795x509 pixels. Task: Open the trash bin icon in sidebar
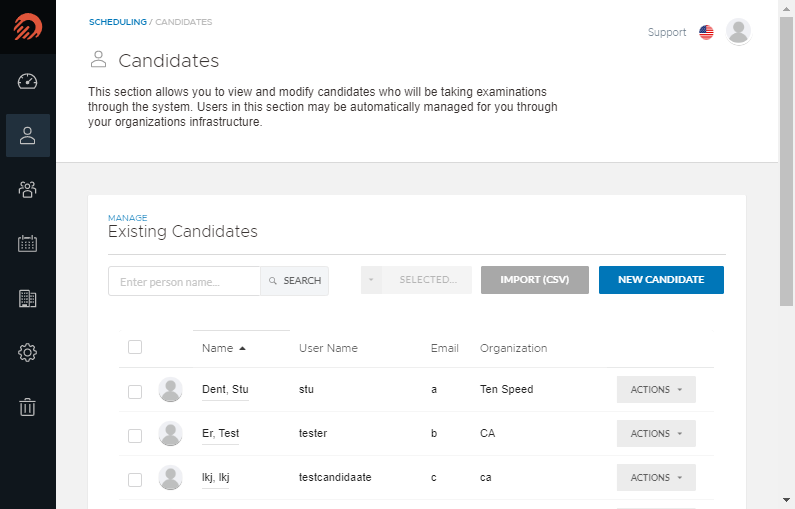point(27,407)
